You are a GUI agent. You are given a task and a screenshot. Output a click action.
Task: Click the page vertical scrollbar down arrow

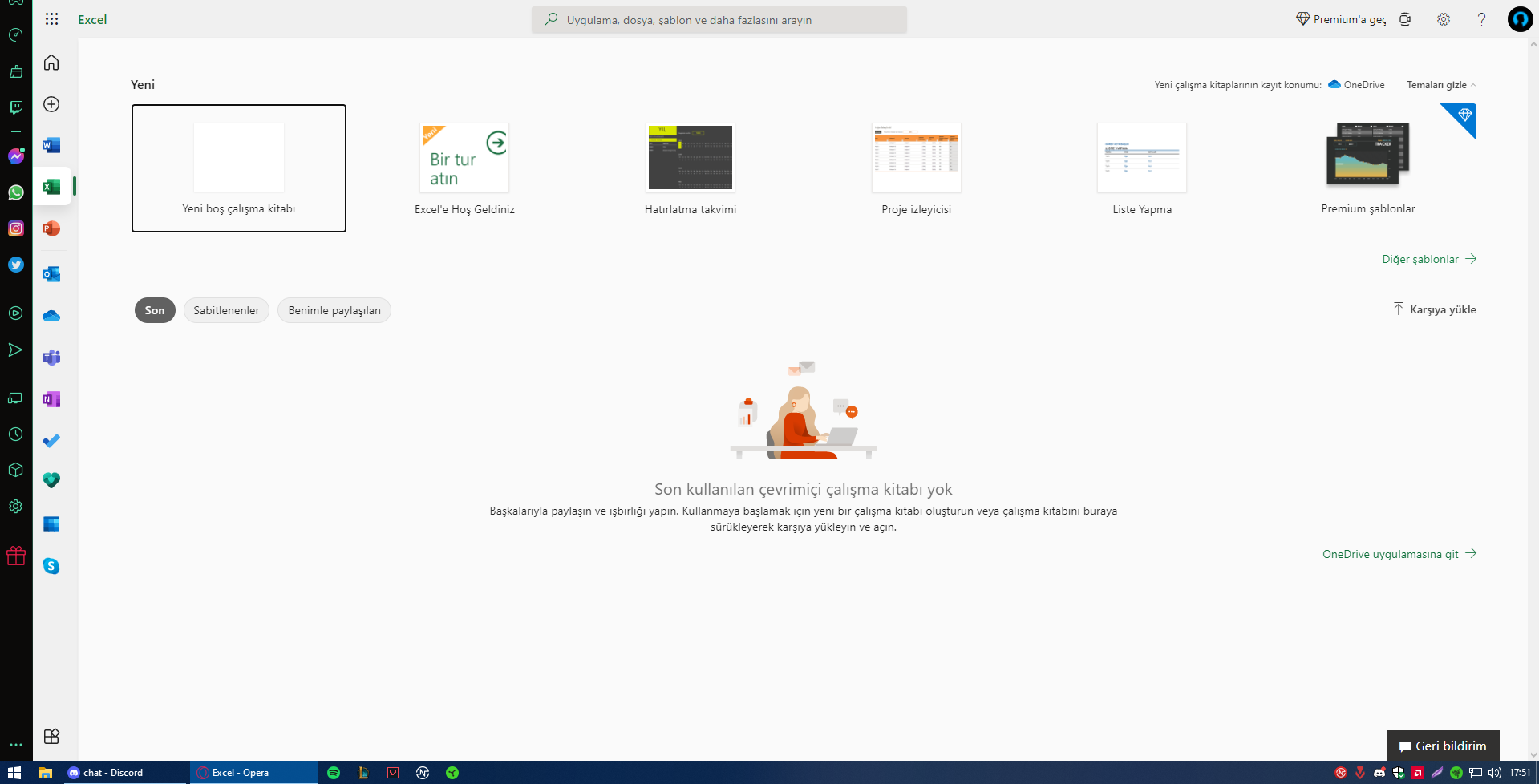click(1533, 754)
